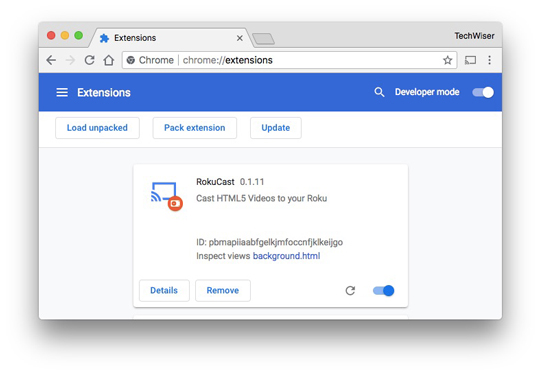The image size is (540, 374).
Task: Click the 0.1.11 version number
Action: click(252, 182)
